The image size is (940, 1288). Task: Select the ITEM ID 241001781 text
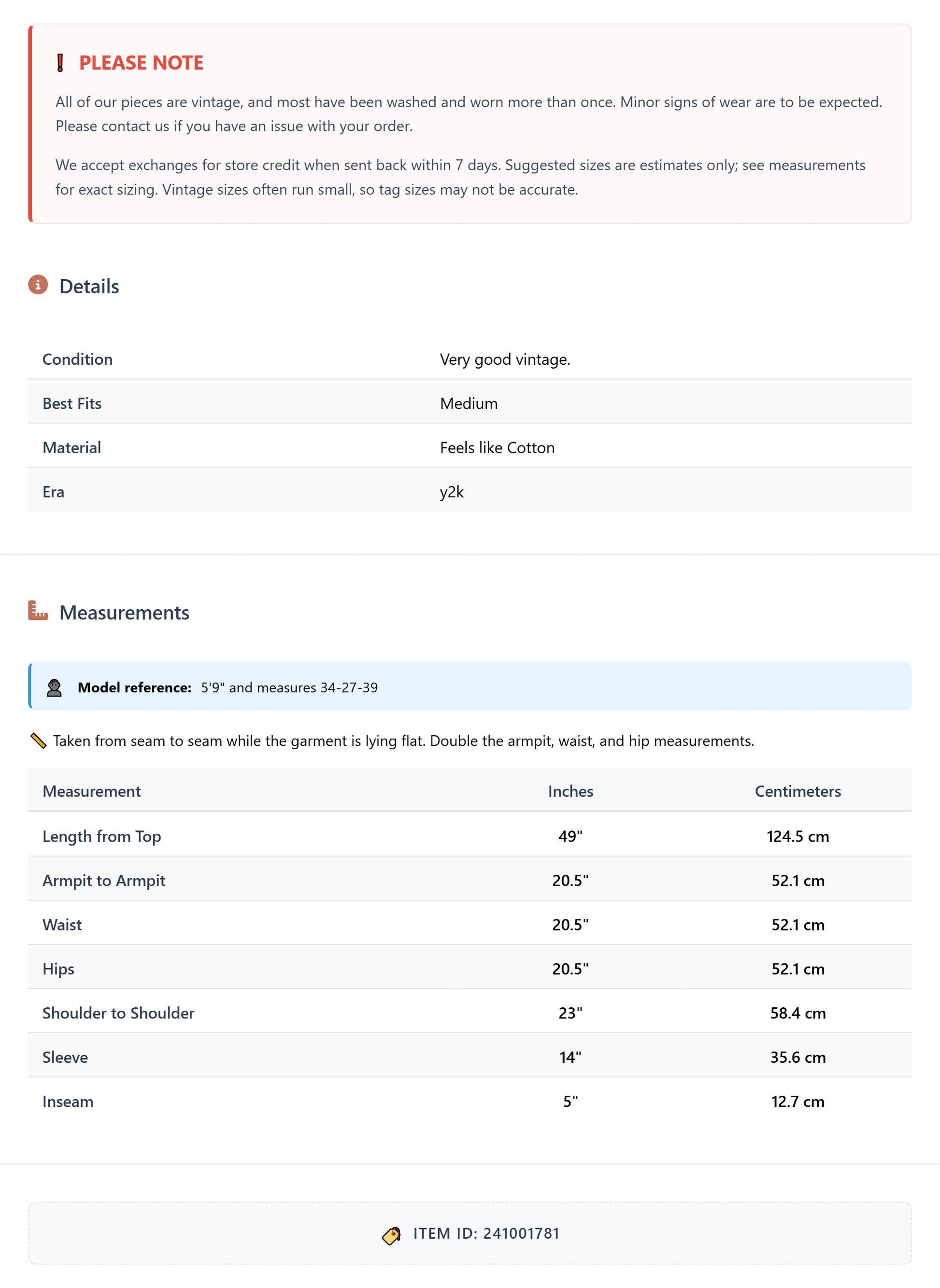[x=486, y=1233]
